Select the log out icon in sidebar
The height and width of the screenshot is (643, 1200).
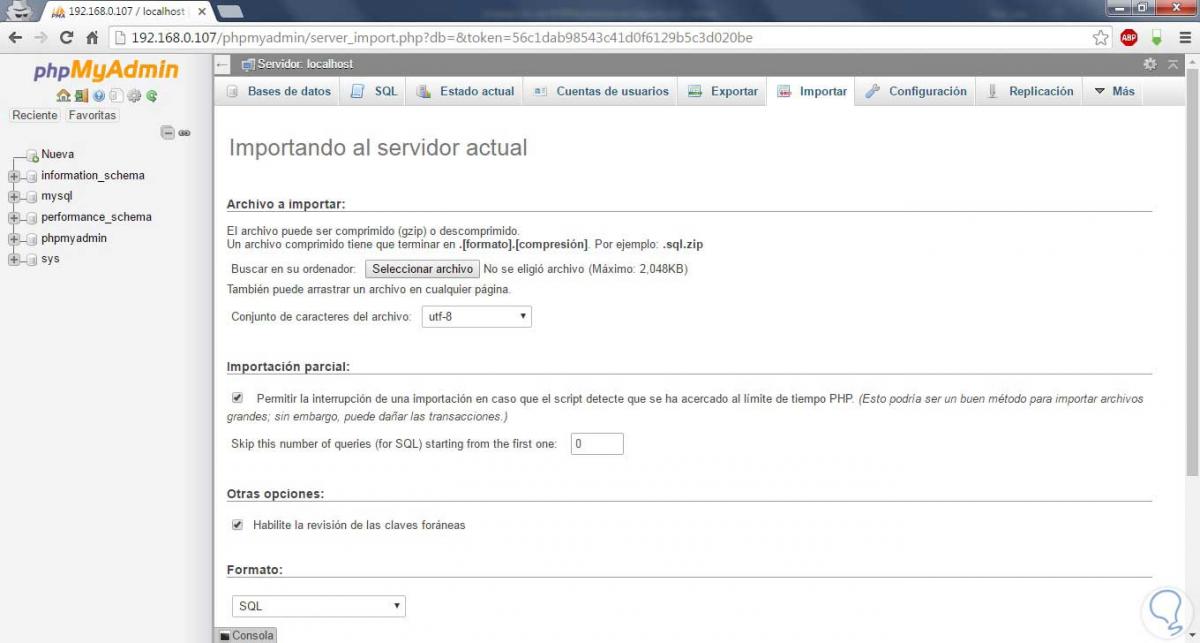pyautogui.click(x=81, y=96)
